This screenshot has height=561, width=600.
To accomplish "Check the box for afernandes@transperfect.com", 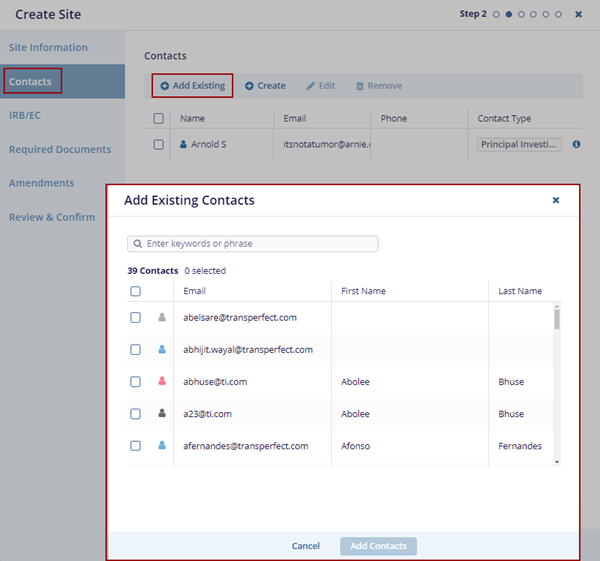I will coord(136,445).
